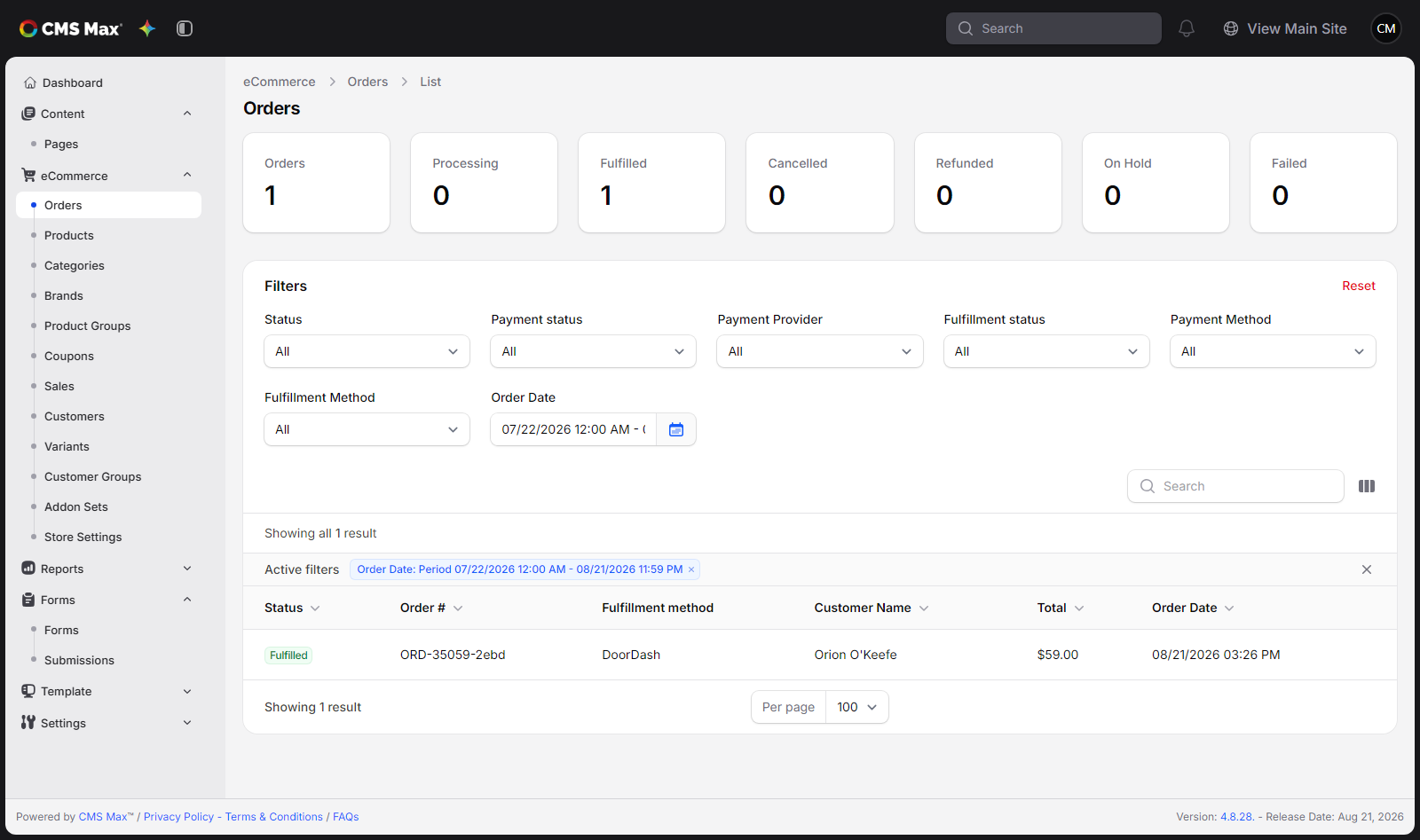Change the per page 100 selector
This screenshot has height=840, width=1420.
(856, 707)
